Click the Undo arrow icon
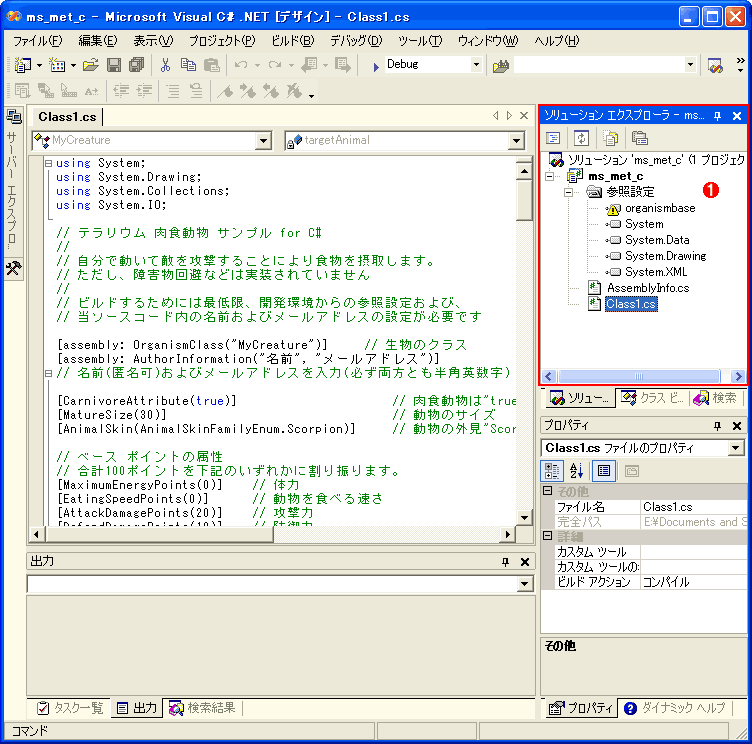Image resolution: width=752 pixels, height=744 pixels. [x=241, y=64]
